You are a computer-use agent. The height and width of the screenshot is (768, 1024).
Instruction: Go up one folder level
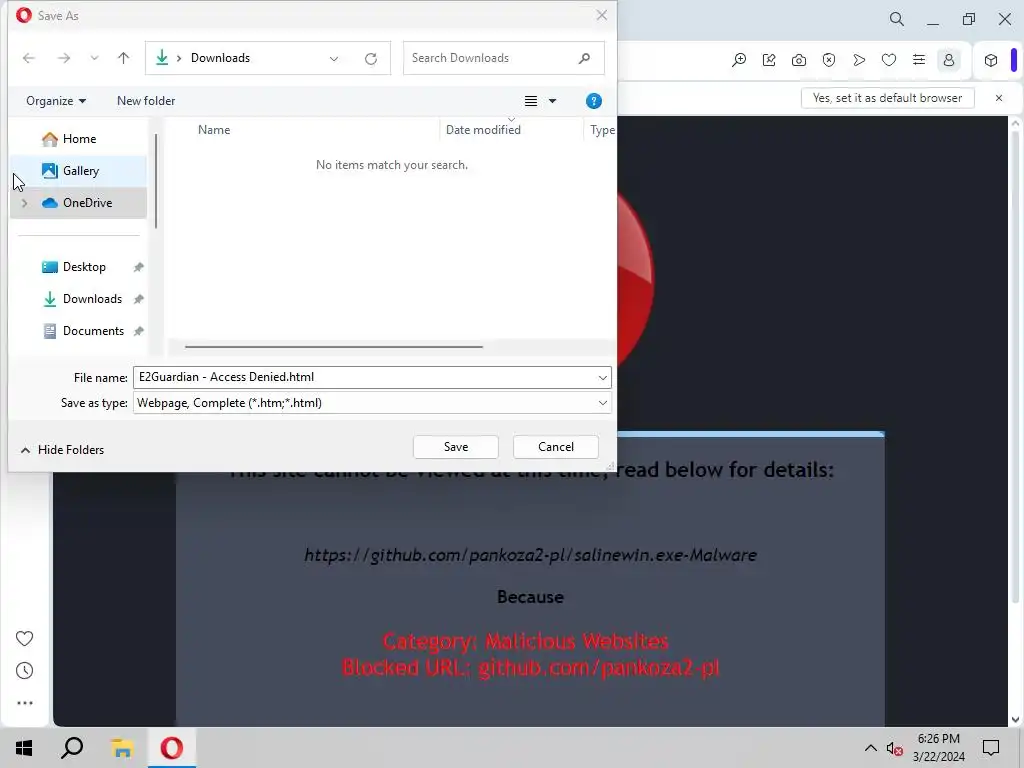coord(123,58)
